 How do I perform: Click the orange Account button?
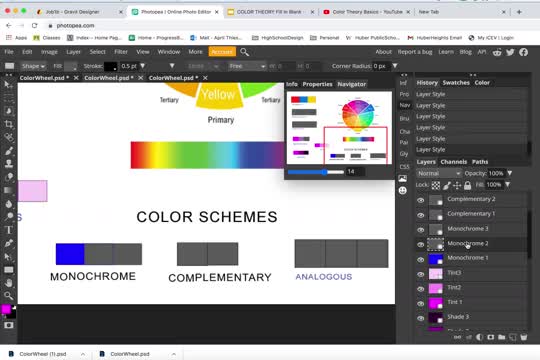pyautogui.click(x=222, y=52)
